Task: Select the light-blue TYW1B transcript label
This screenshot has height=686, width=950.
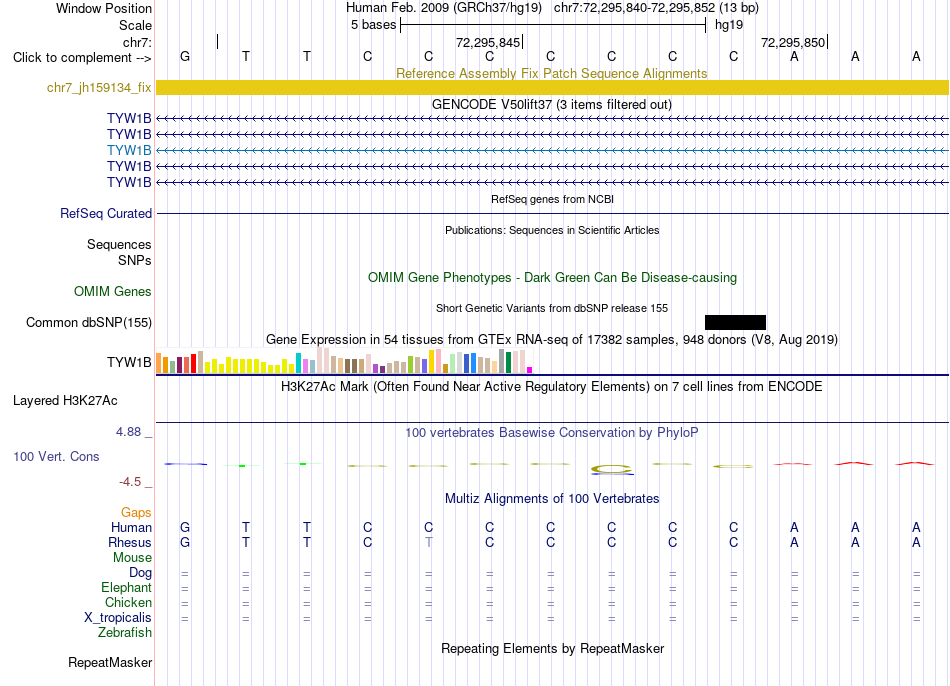Action: click(129, 150)
